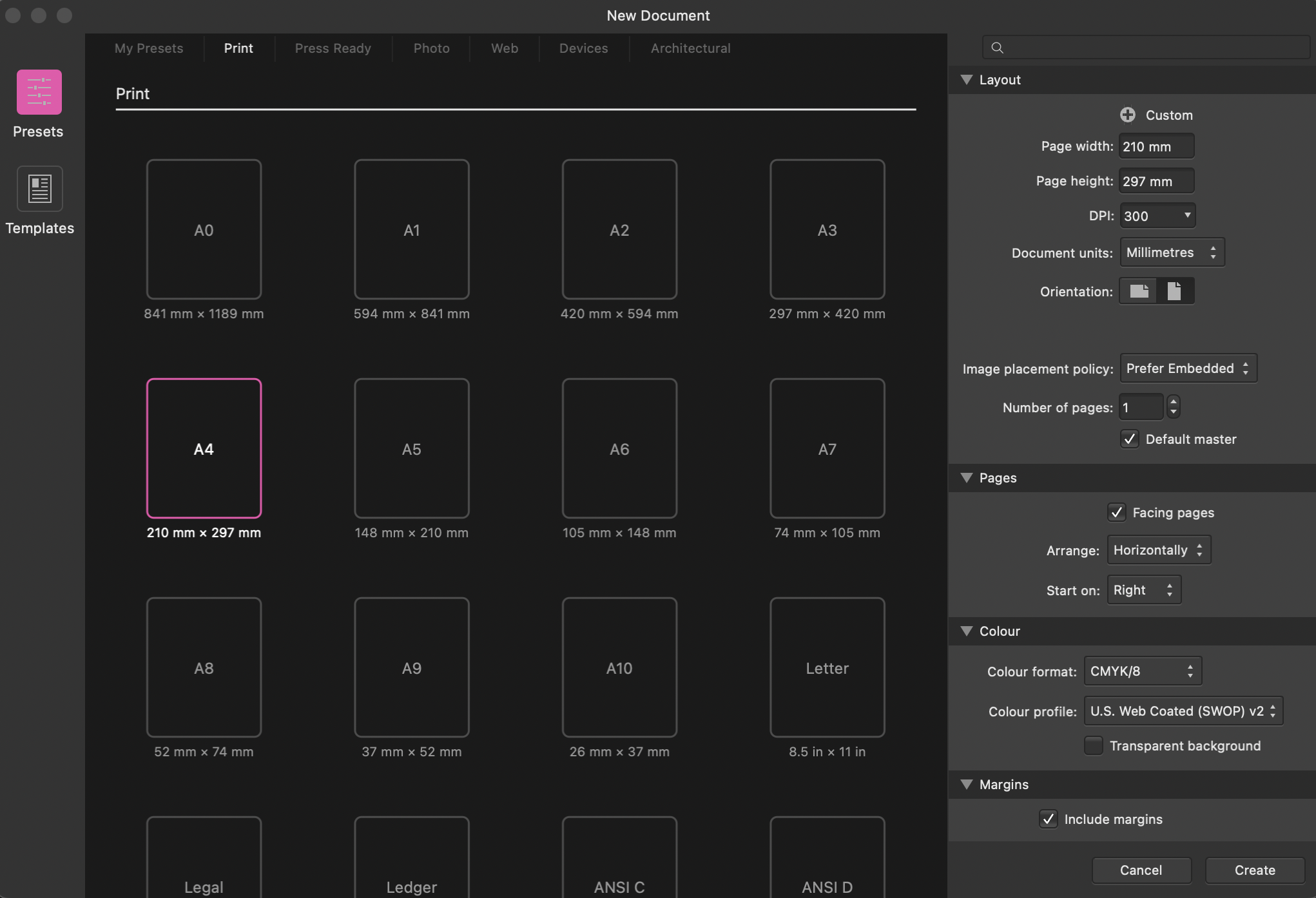The height and width of the screenshot is (898, 1316).
Task: Click the search magnifier icon
Action: click(x=997, y=47)
